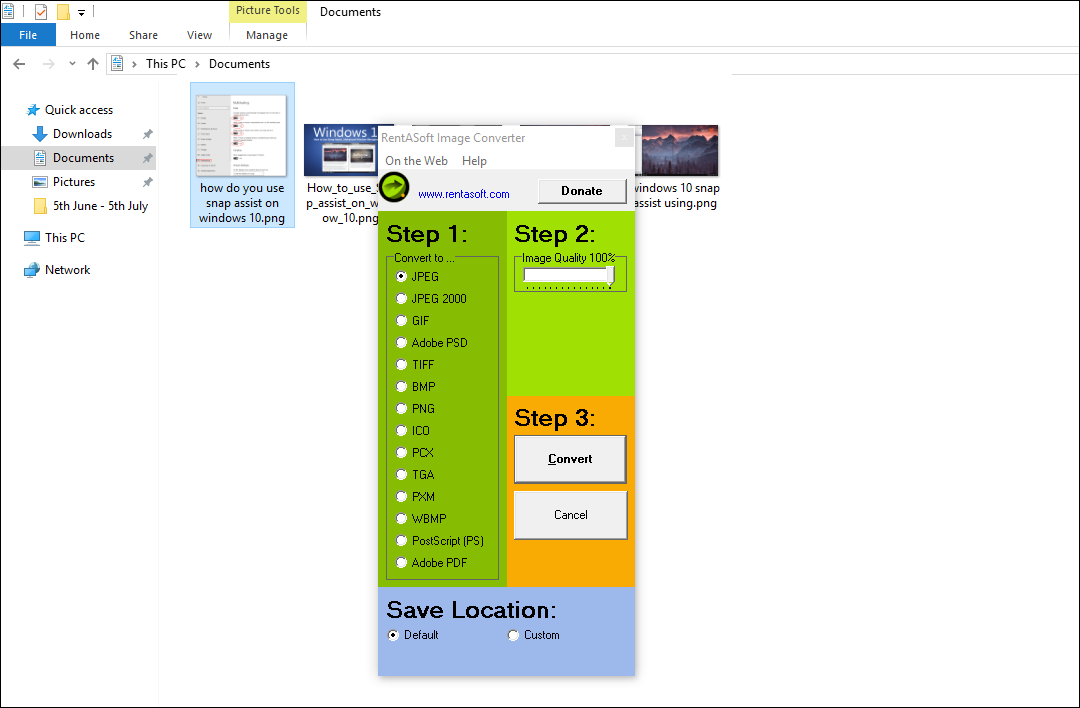This screenshot has width=1080, height=708.
Task: Select the how do you use snap assist thumbnail
Action: pos(242,136)
